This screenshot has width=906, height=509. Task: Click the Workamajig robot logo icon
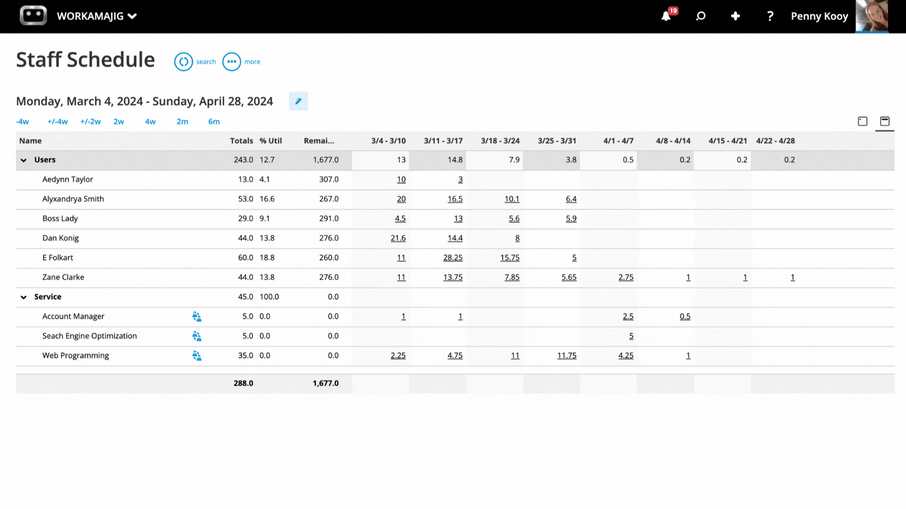click(33, 16)
